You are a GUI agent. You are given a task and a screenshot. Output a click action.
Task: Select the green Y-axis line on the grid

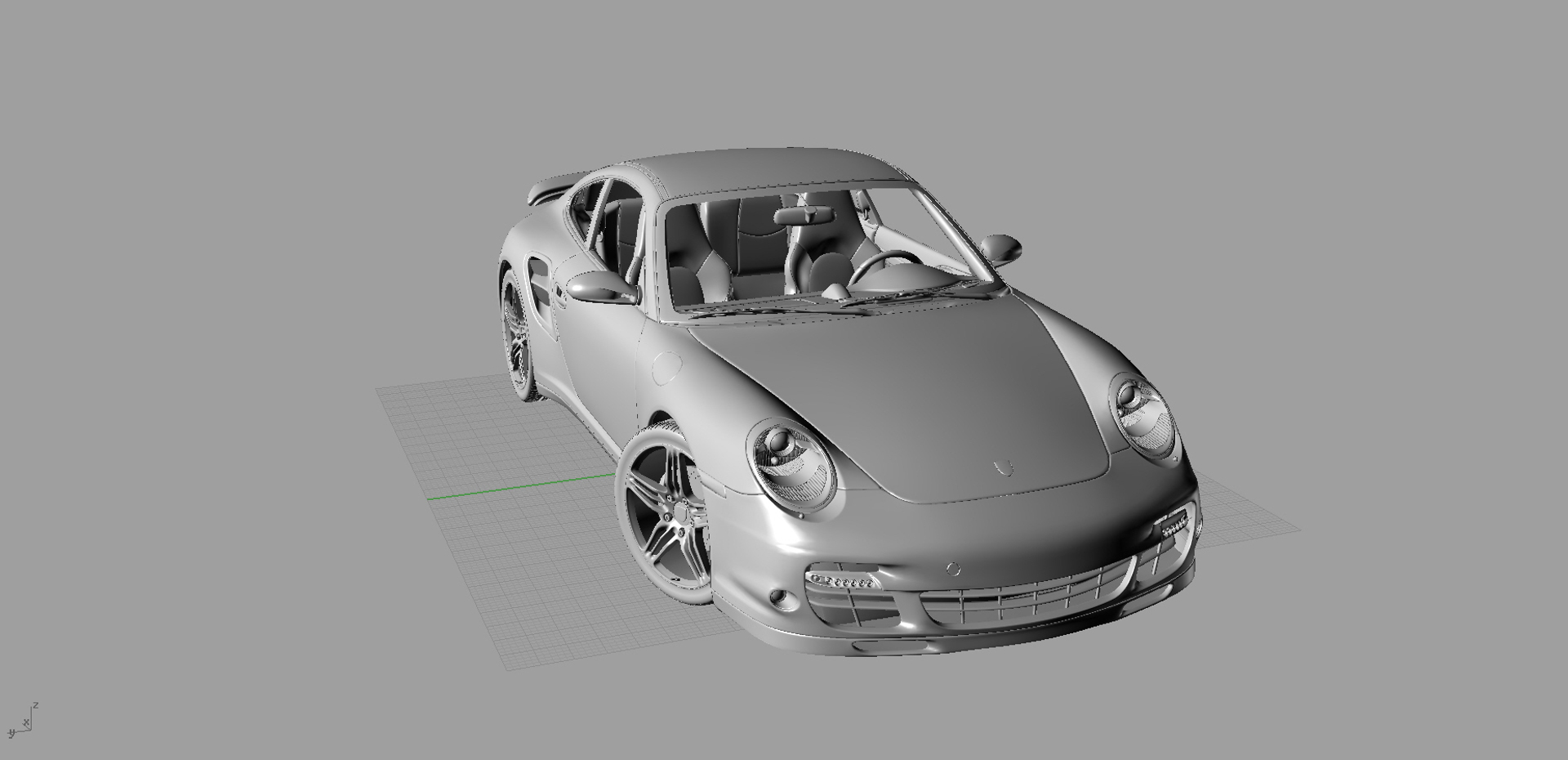pos(522,486)
